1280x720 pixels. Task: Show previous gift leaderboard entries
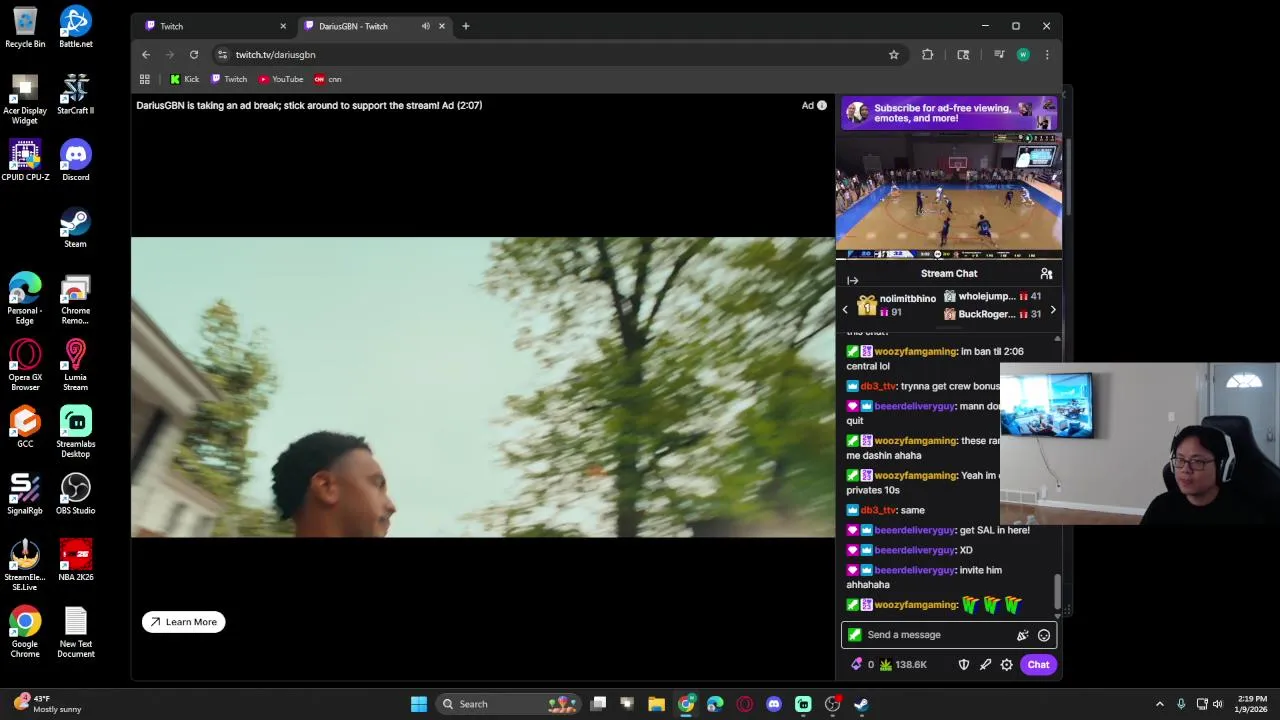point(845,309)
